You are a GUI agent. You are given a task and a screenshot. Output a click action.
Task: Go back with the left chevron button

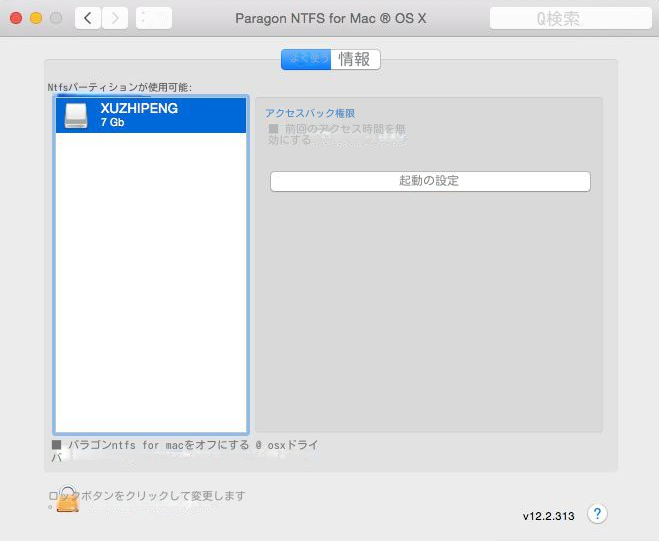pos(88,18)
